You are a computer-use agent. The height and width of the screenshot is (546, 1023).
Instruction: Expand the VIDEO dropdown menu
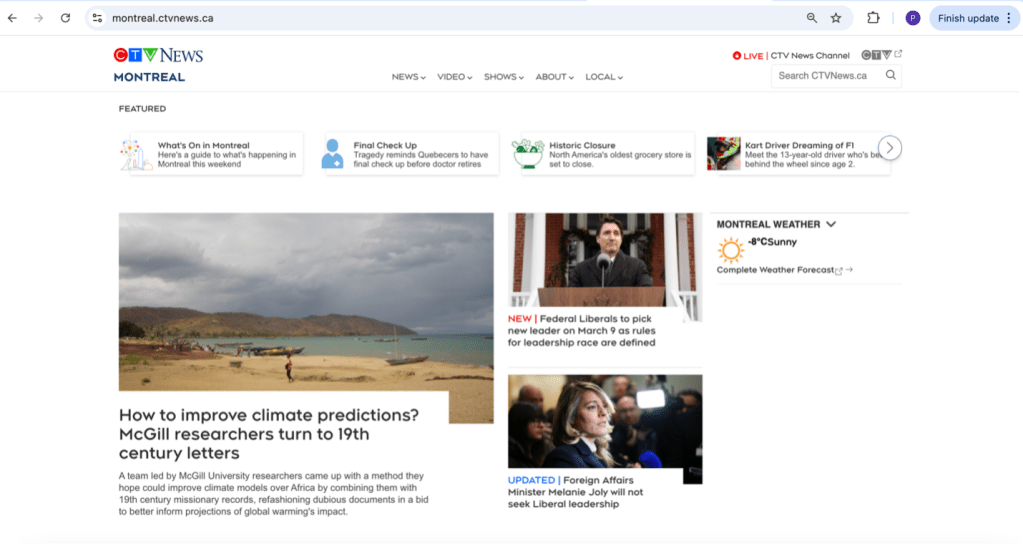[x=454, y=77]
